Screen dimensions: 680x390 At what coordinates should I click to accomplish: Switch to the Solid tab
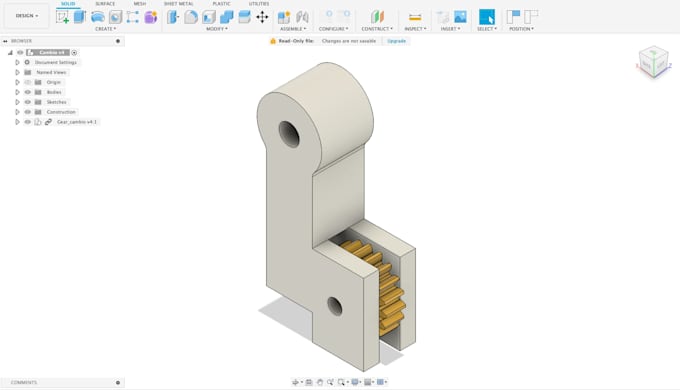(x=68, y=3)
